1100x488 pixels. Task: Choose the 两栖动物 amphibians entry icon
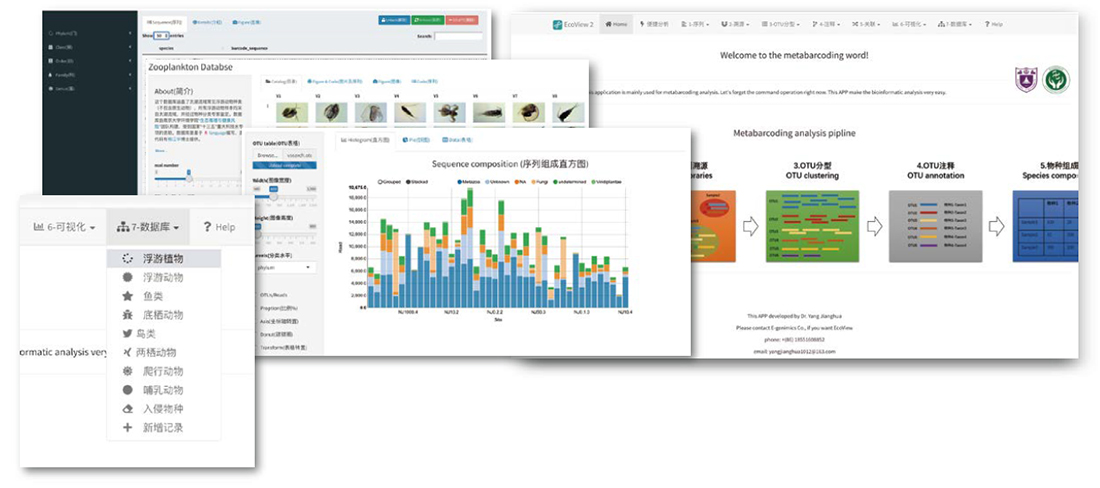click(127, 353)
